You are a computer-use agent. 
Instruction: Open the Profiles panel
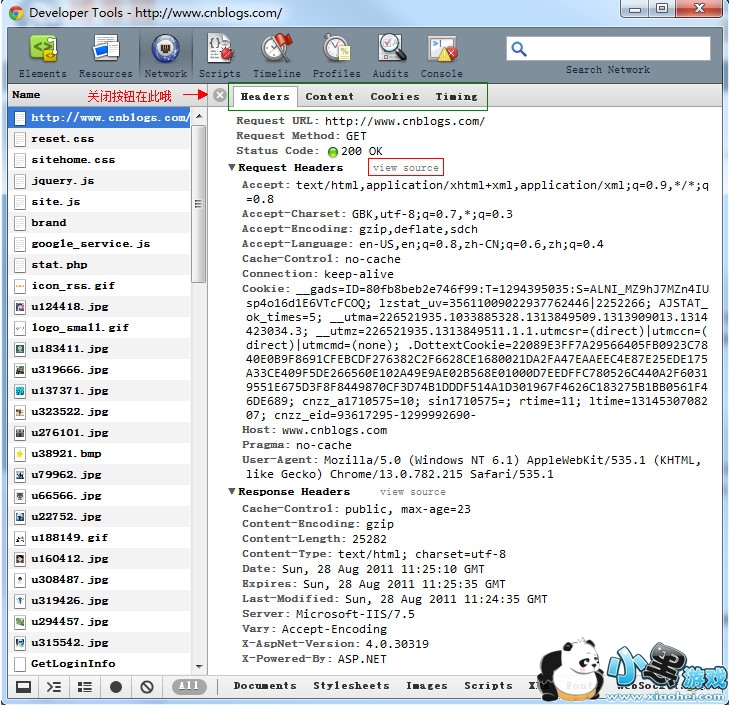(336, 55)
